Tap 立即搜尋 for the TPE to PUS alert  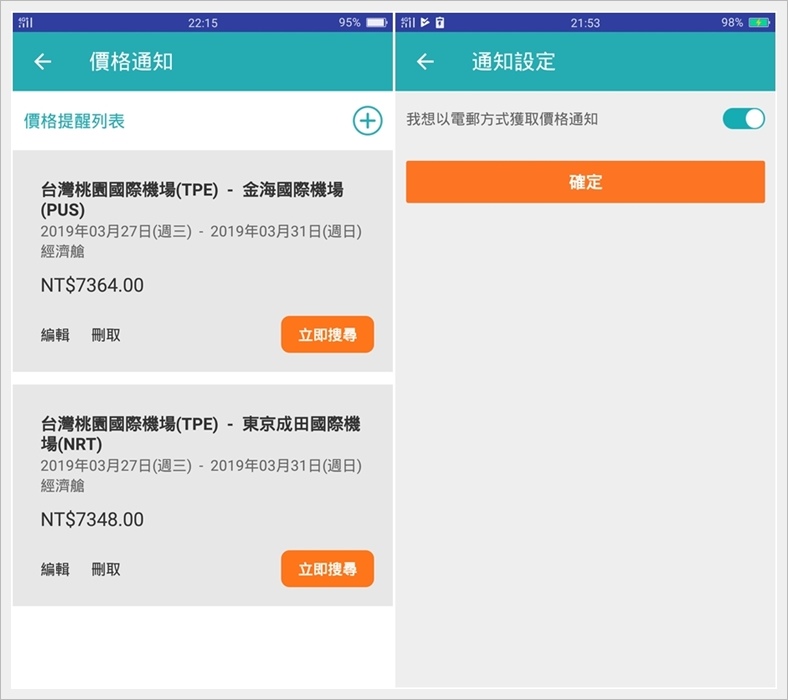point(327,334)
